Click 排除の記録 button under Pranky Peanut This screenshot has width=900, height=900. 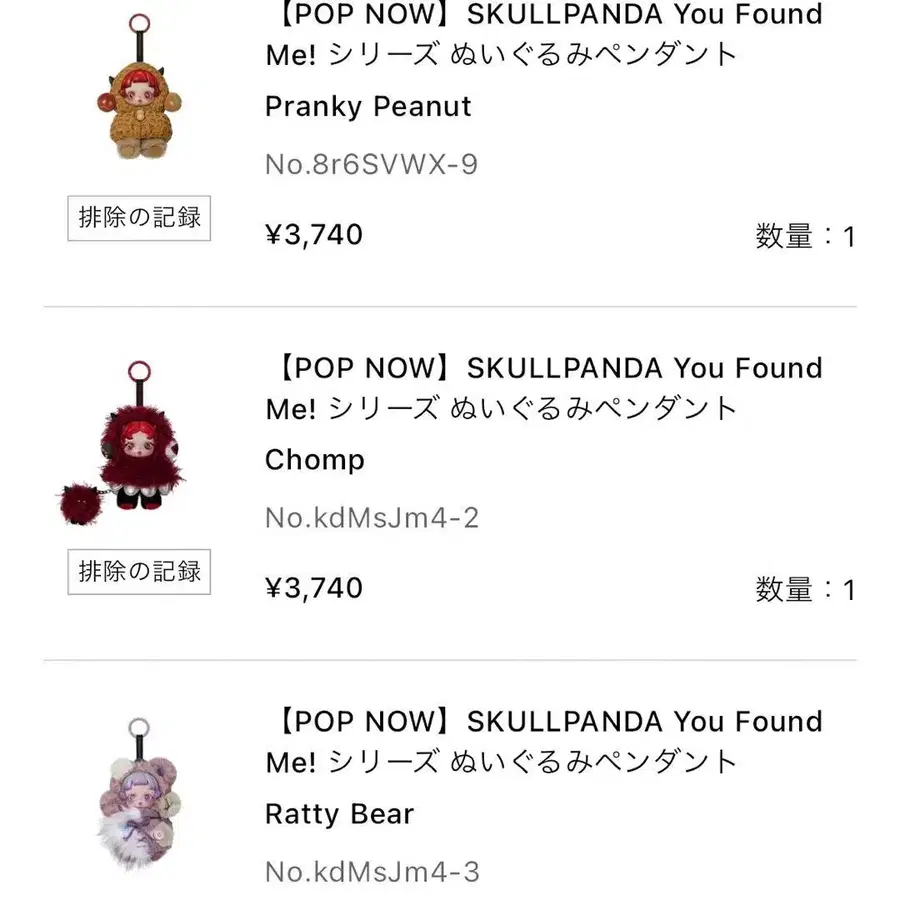pyautogui.click(x=140, y=218)
